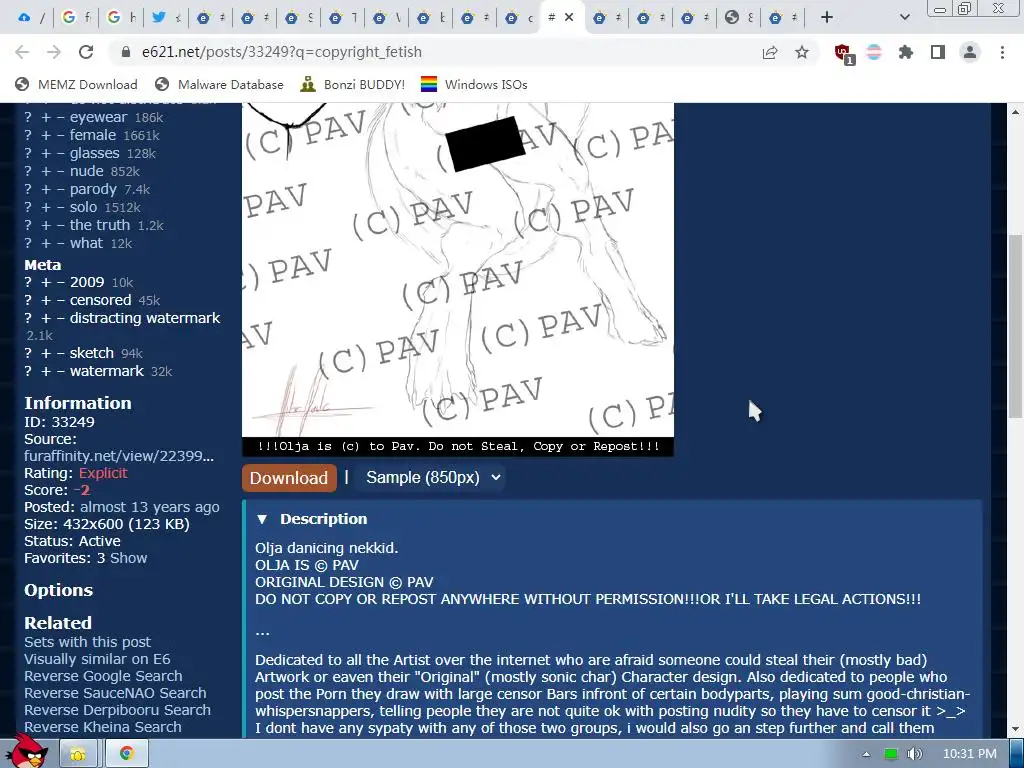The image size is (1024, 768).
Task: Share this page using the share icon
Action: click(770, 52)
